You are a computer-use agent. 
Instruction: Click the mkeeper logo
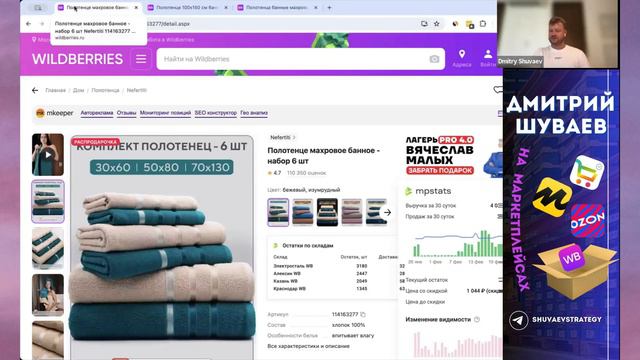pyautogui.click(x=54, y=113)
